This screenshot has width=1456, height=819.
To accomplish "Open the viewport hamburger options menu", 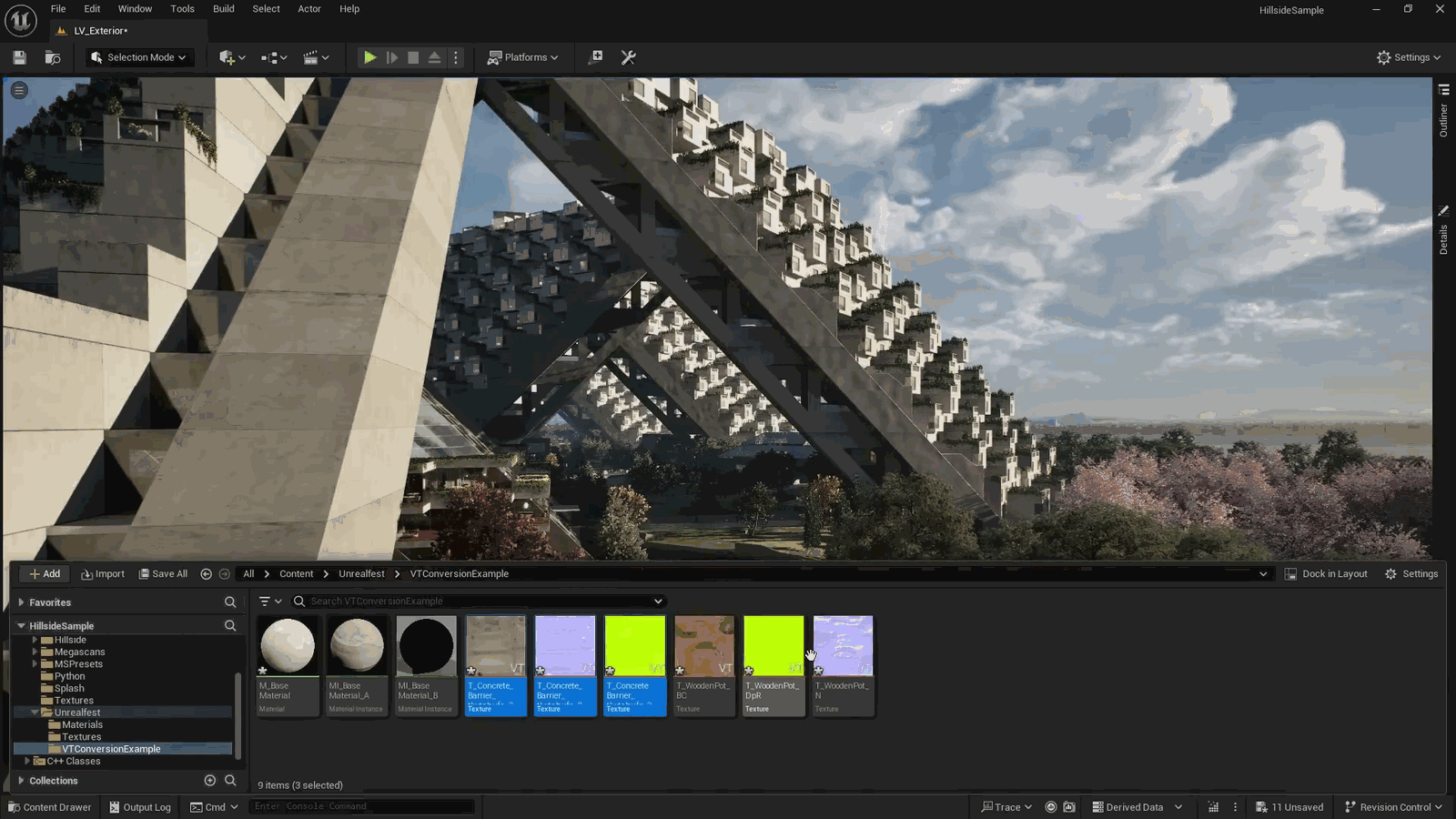I will pos(19,90).
